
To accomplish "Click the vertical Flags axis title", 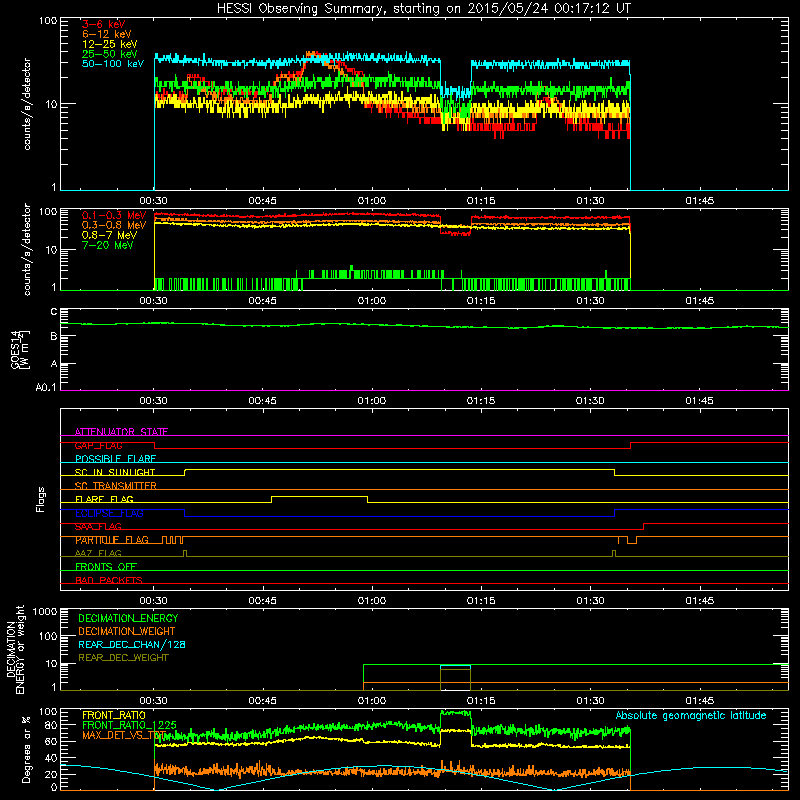I will (x=41, y=499).
